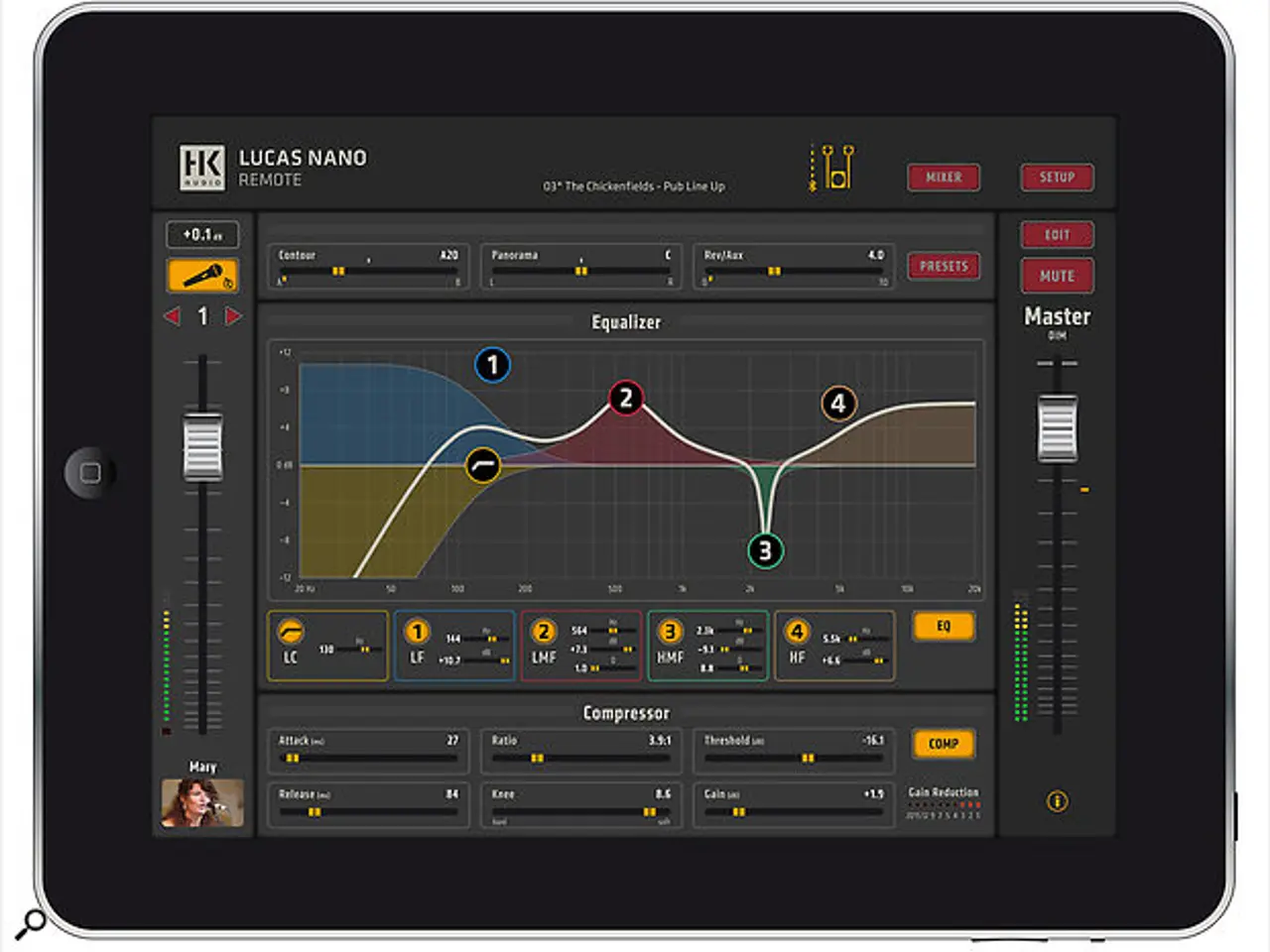1270x952 pixels.
Task: Toggle the HF band 4 icon
Action: pos(797,632)
